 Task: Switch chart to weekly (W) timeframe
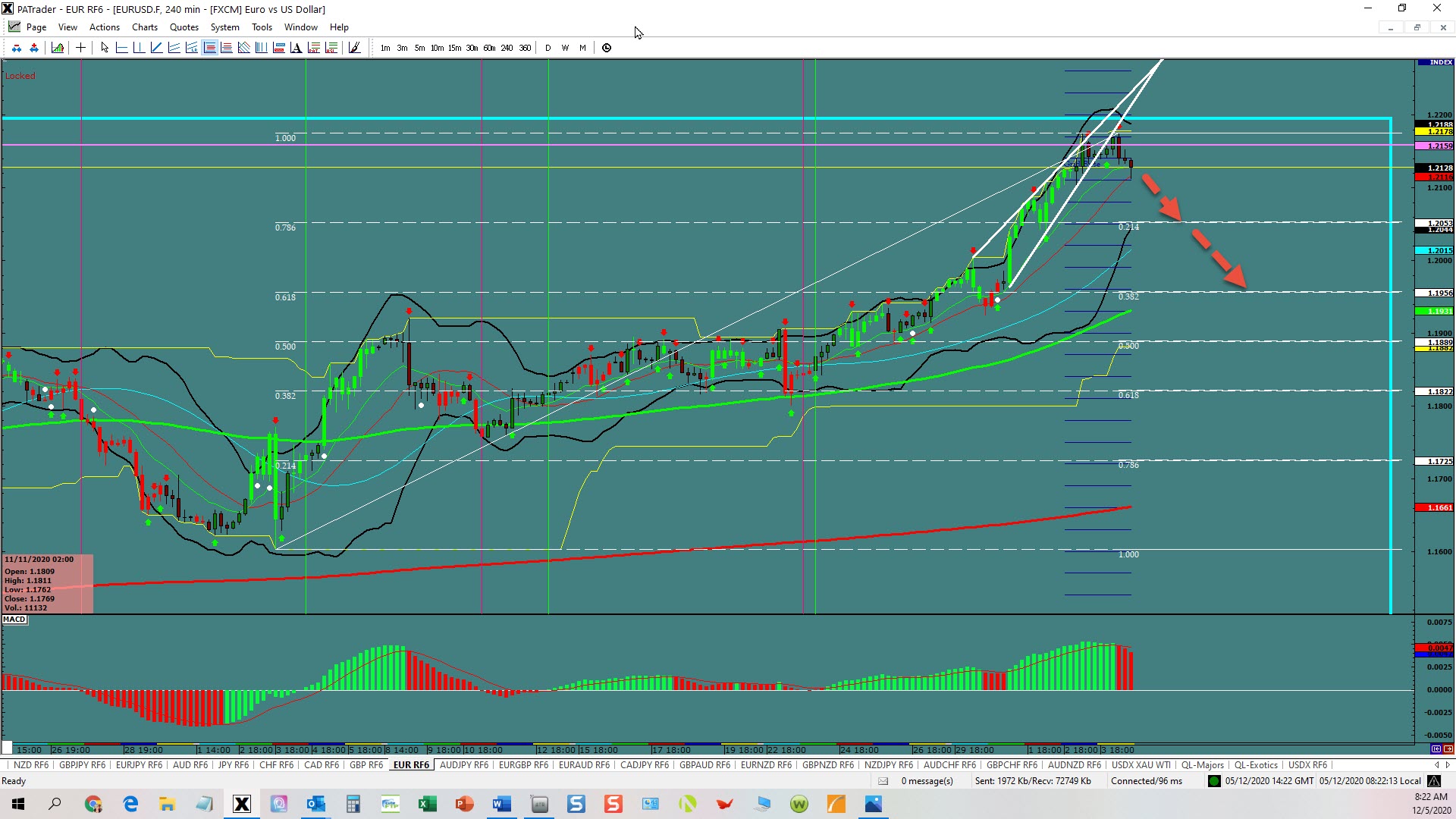[x=565, y=48]
